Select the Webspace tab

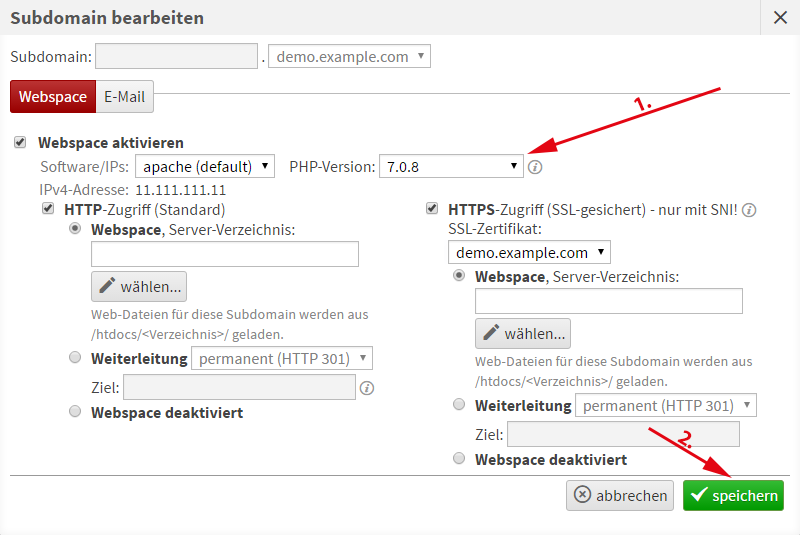(x=52, y=97)
